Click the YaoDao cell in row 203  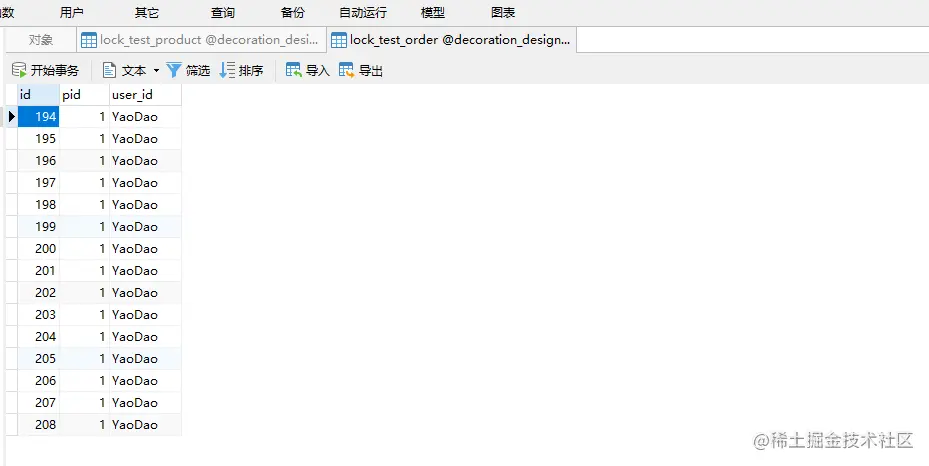point(145,314)
